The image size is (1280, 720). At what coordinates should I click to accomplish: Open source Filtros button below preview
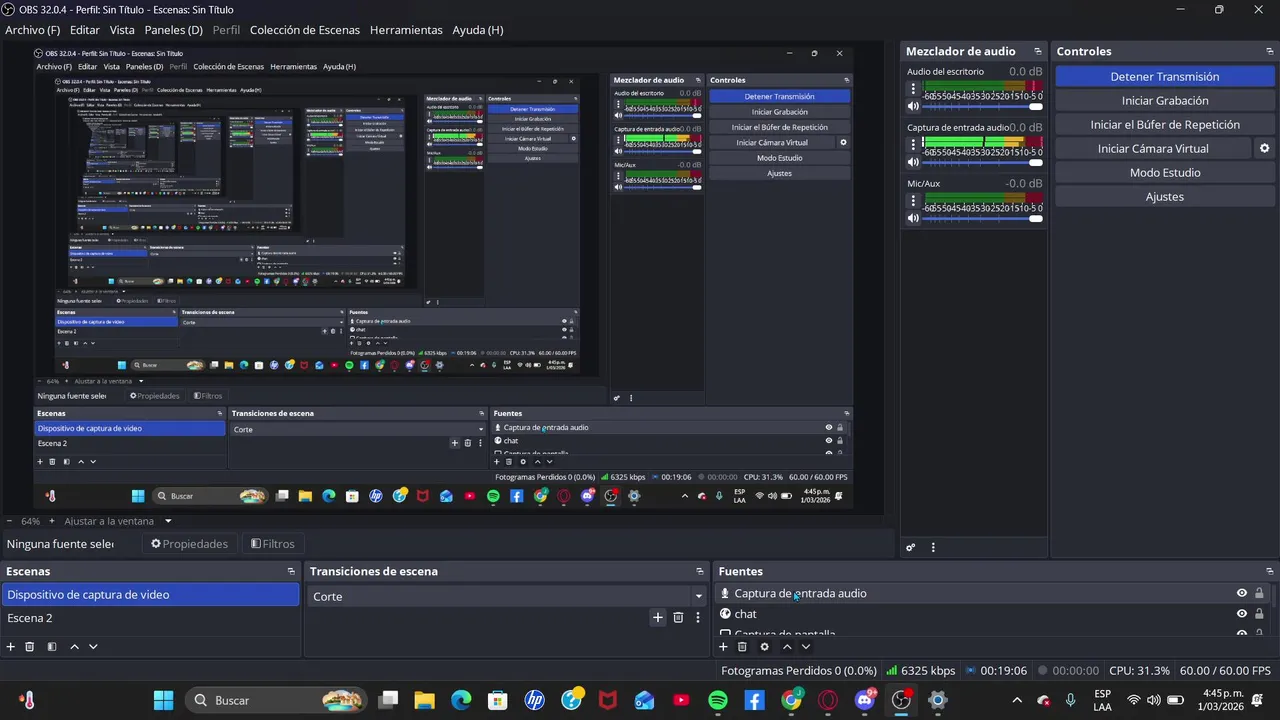[273, 544]
